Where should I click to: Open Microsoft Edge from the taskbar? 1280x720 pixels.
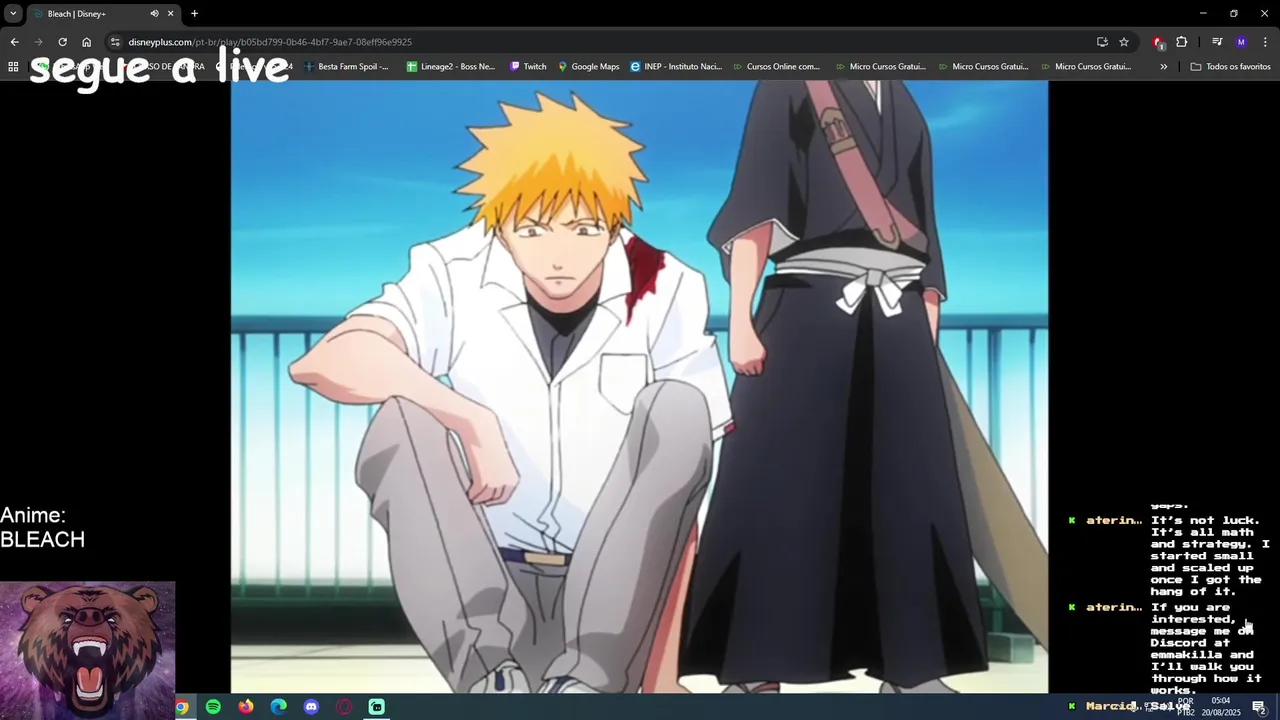279,707
